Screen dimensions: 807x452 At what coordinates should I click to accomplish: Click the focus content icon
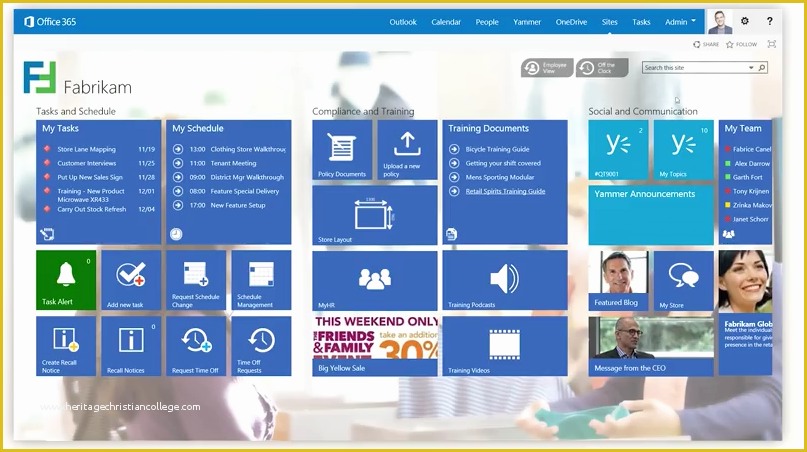click(x=771, y=44)
